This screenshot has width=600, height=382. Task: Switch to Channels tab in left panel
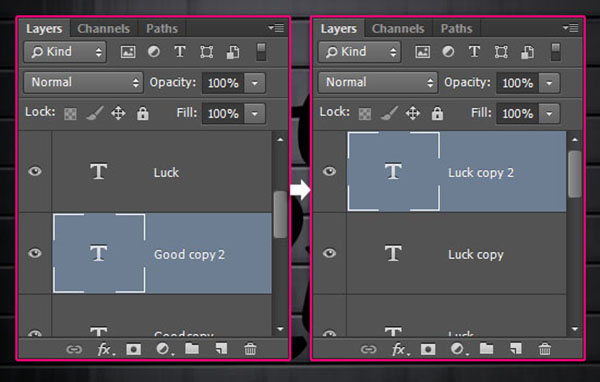point(103,29)
